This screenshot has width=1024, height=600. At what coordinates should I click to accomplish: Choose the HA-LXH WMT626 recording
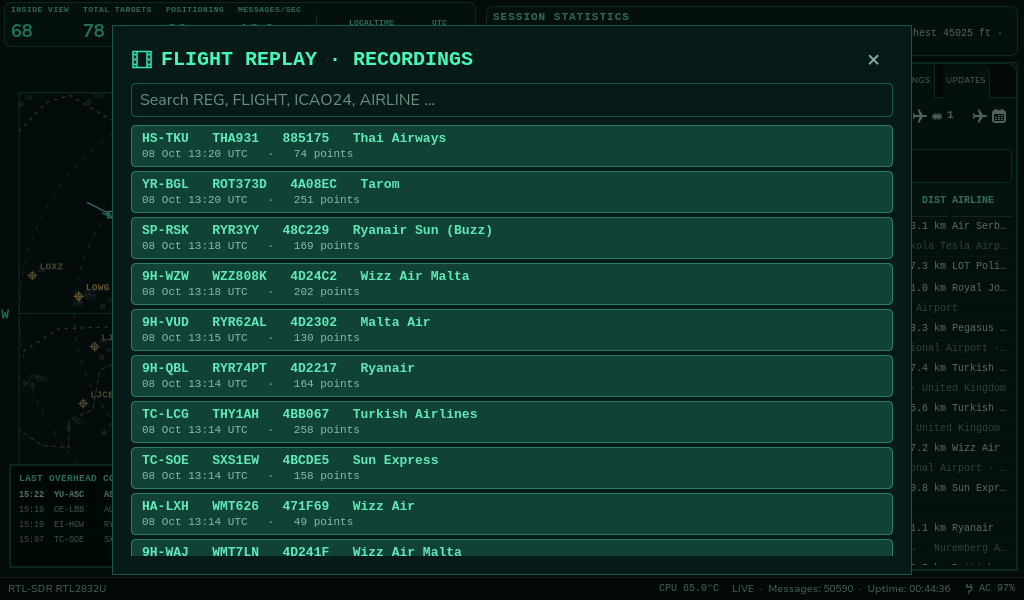(x=511, y=514)
